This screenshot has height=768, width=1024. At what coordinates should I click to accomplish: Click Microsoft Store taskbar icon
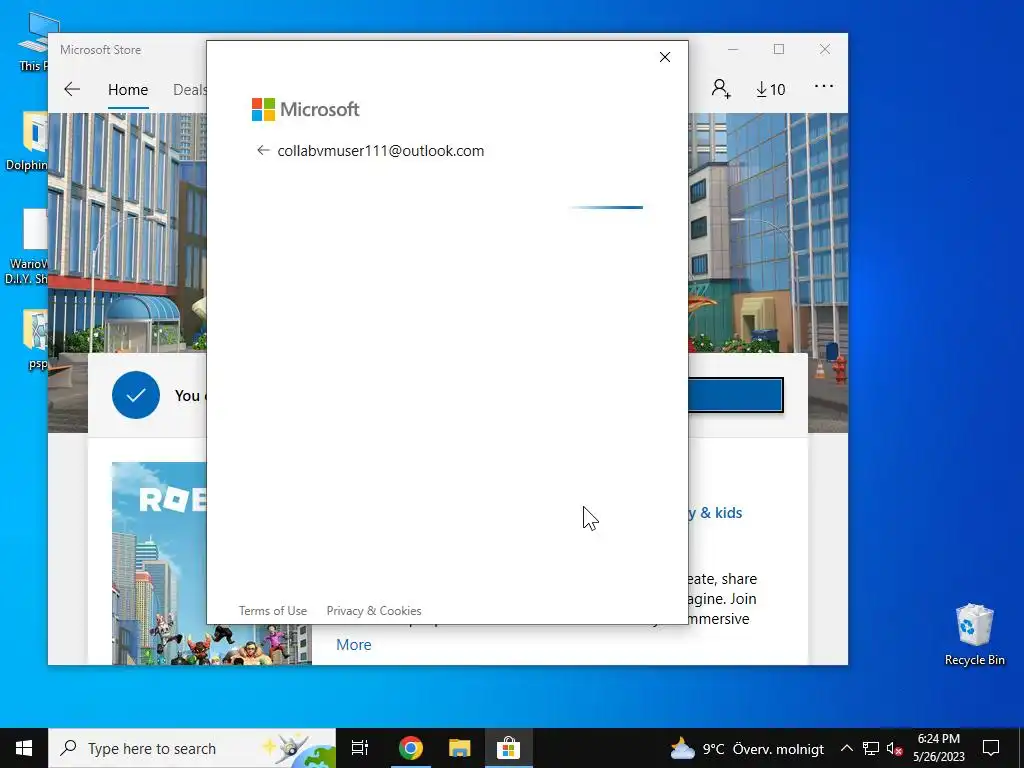coord(508,748)
